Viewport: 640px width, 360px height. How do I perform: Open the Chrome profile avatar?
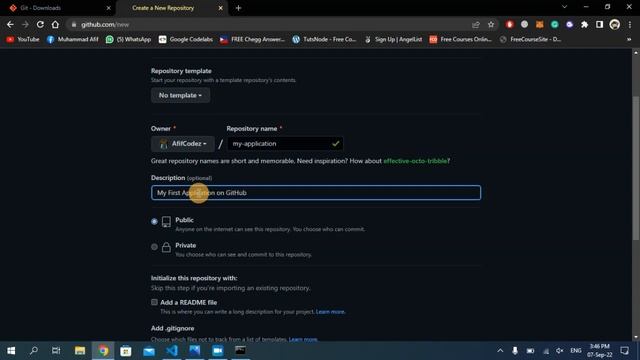tap(615, 24)
